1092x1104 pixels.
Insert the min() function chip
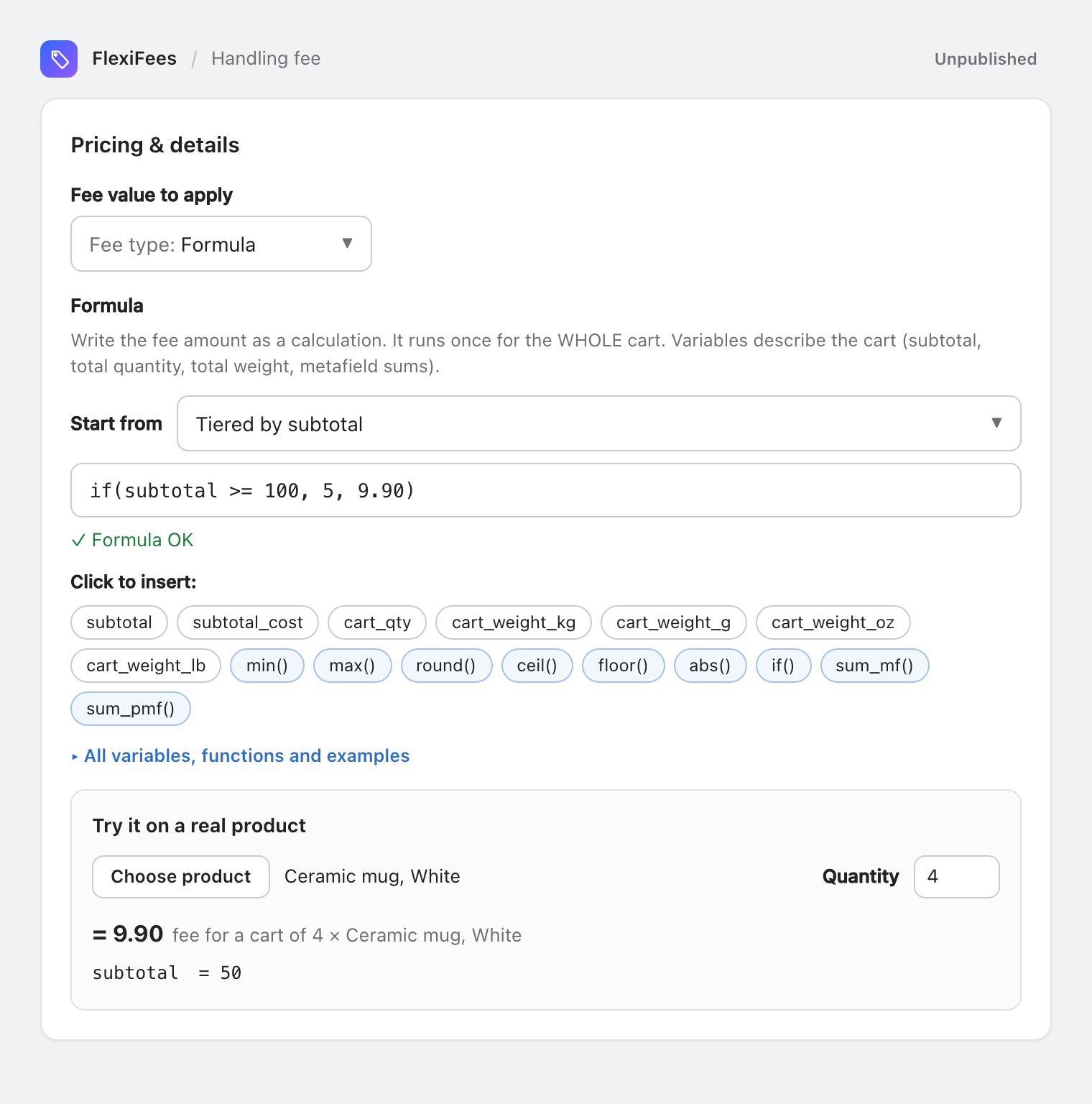267,666
